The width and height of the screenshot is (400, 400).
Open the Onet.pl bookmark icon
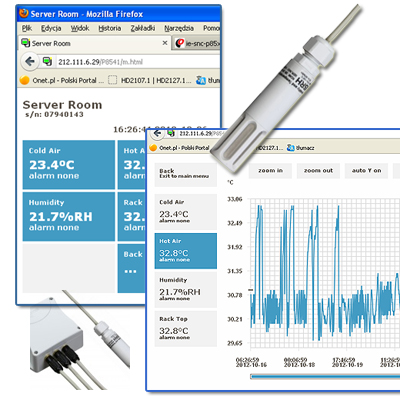coord(24,80)
